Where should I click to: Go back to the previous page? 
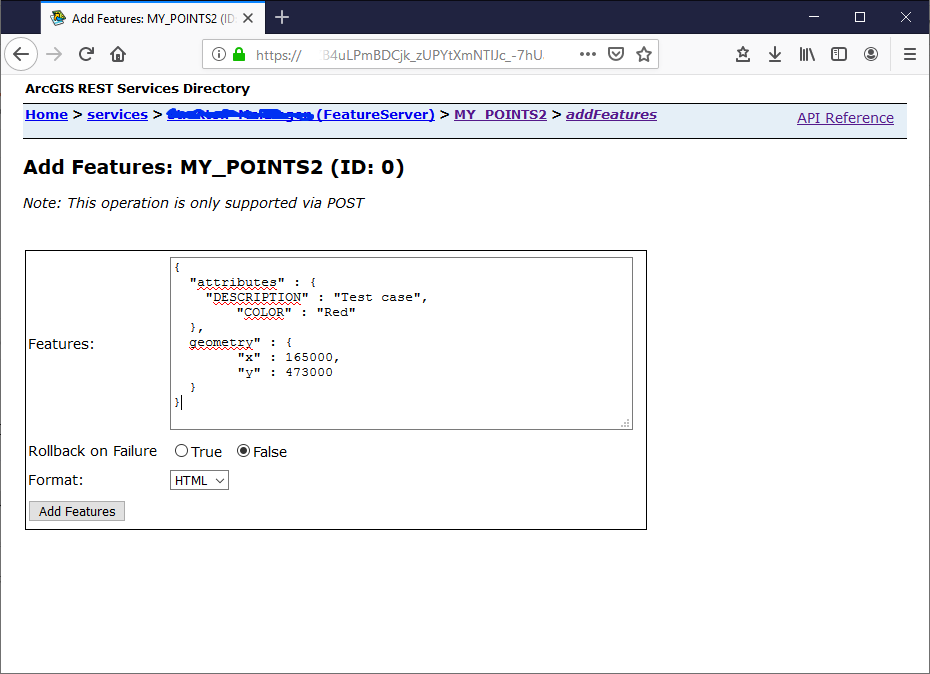[x=21, y=55]
